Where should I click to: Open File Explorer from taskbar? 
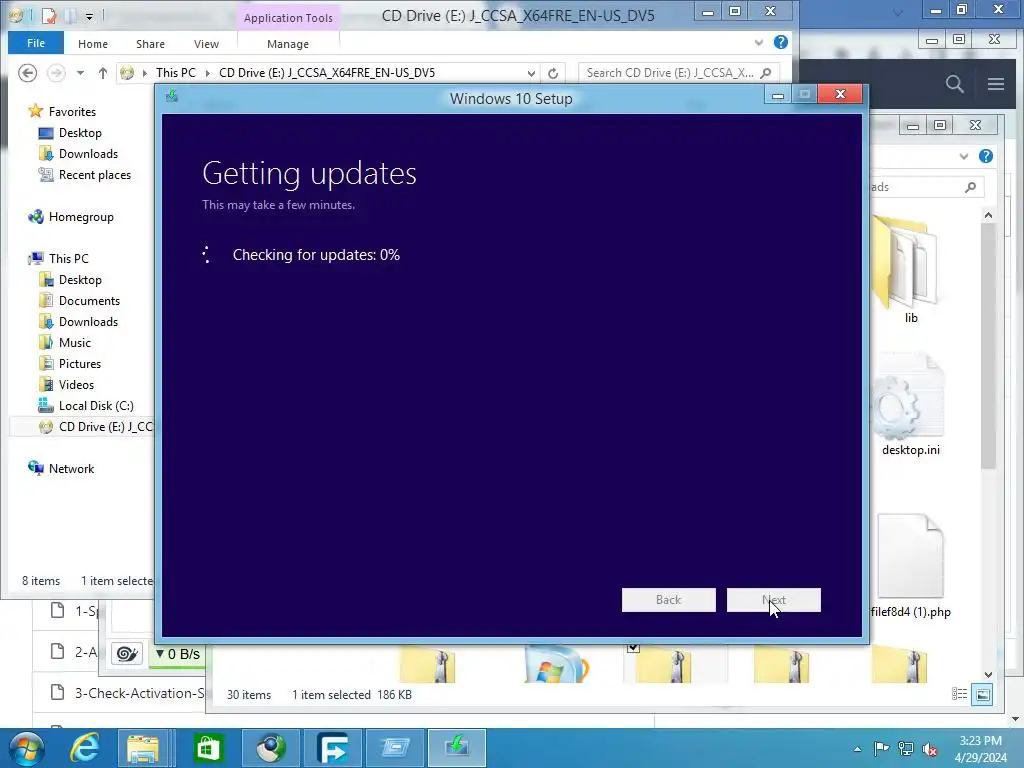(x=143, y=748)
